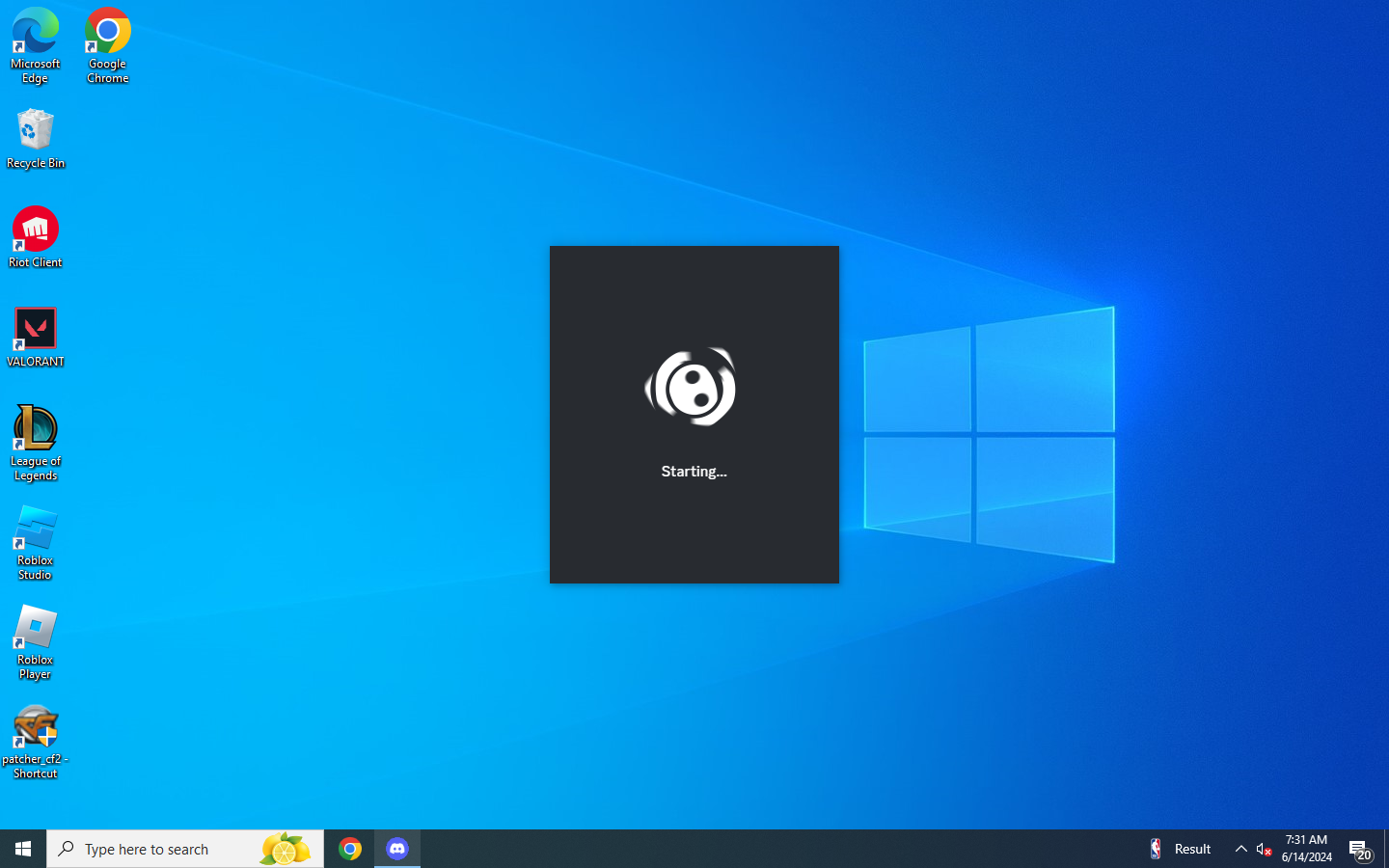Open the Action Center notifications icon

(x=1360, y=849)
